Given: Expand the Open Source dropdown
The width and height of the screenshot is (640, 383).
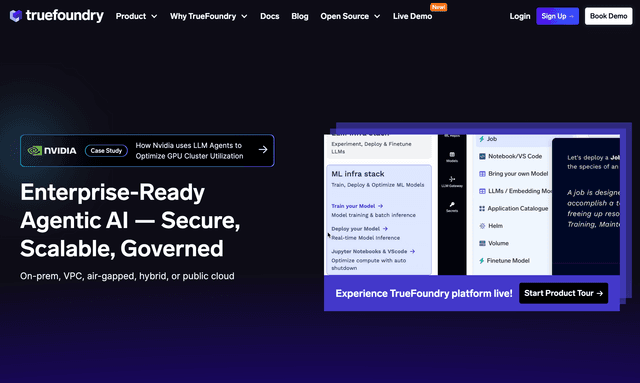Looking at the screenshot, I should pos(350,16).
